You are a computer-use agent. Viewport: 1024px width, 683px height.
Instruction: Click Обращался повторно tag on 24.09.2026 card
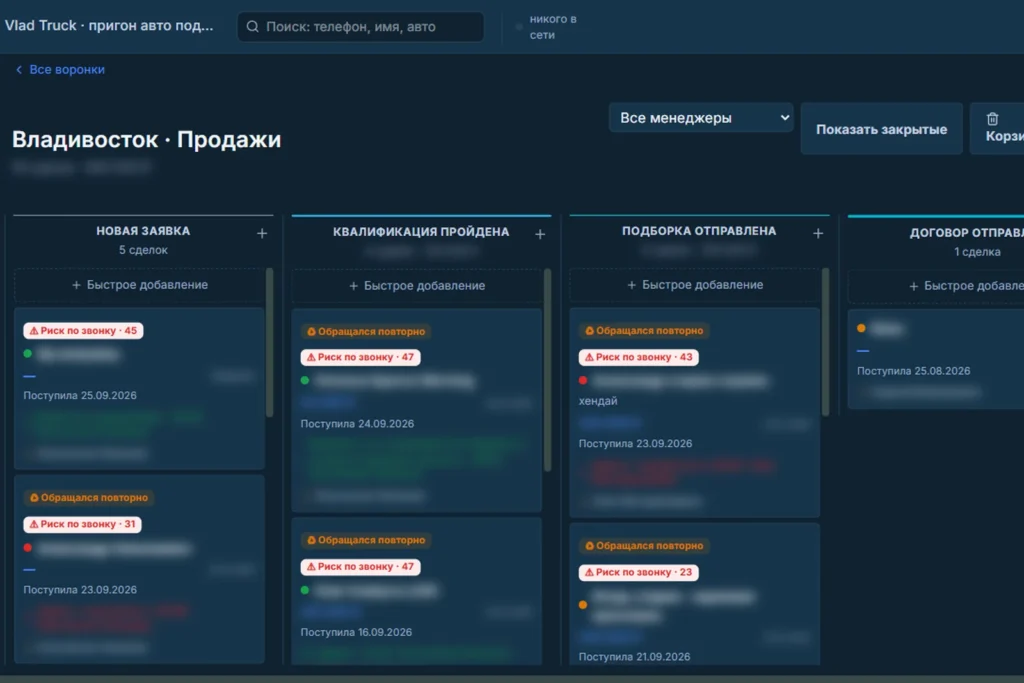tap(366, 331)
